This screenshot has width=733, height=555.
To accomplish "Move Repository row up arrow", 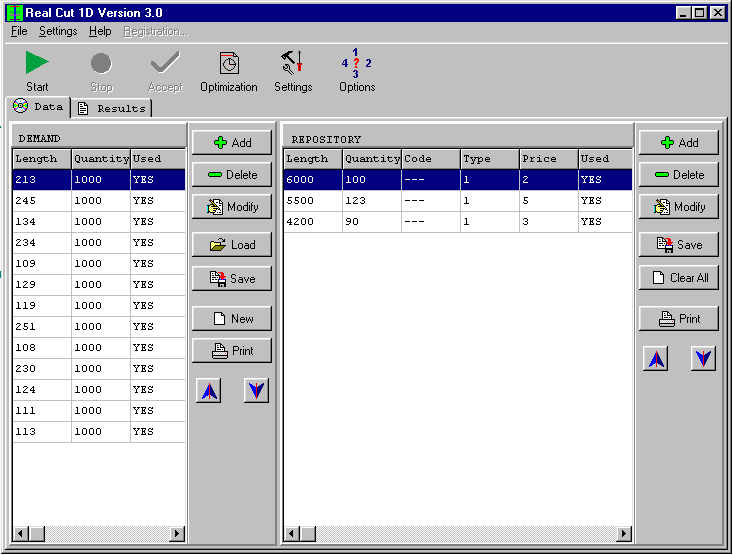I will point(656,359).
